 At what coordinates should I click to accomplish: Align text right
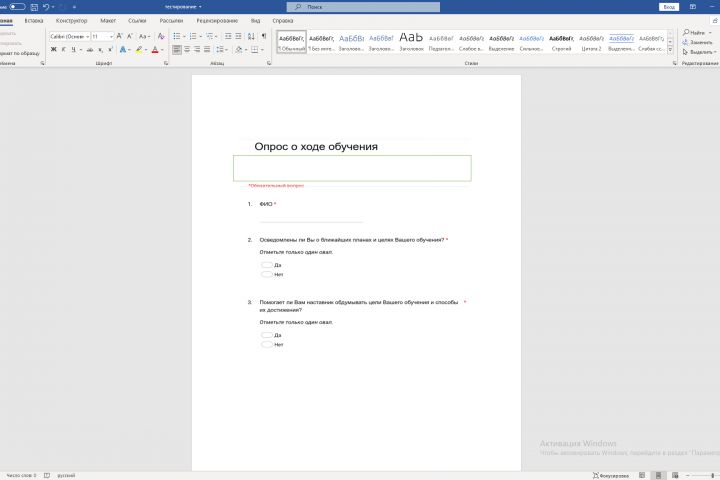coord(197,49)
